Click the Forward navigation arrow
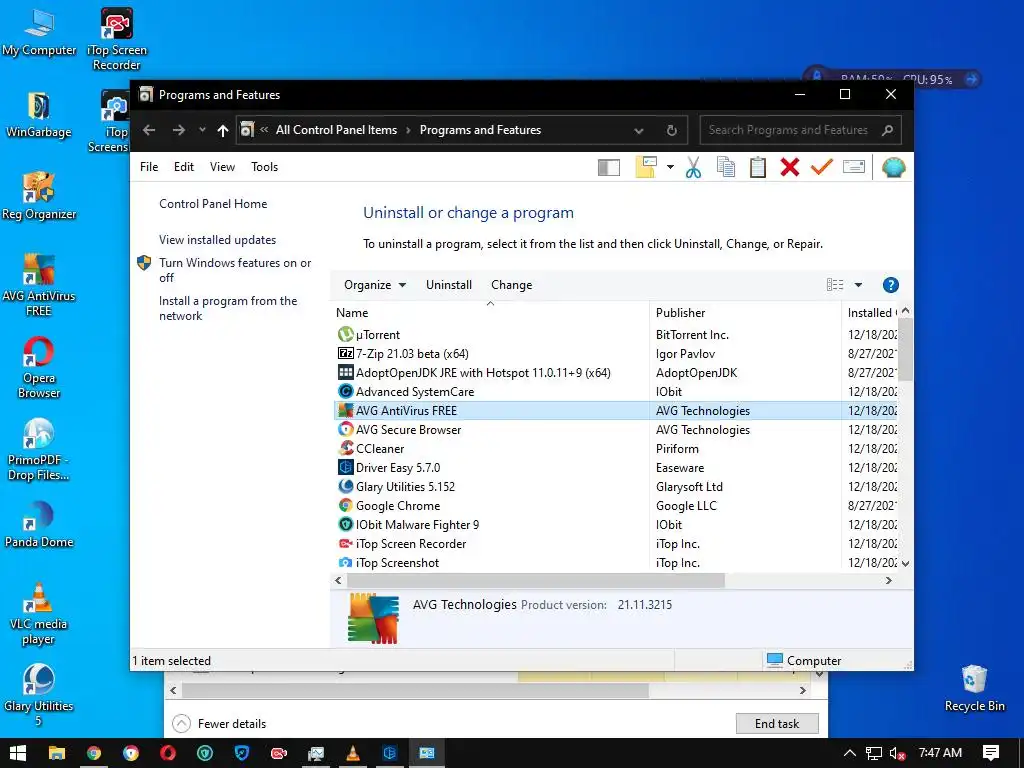Screen dimensions: 1024x768 [178, 130]
